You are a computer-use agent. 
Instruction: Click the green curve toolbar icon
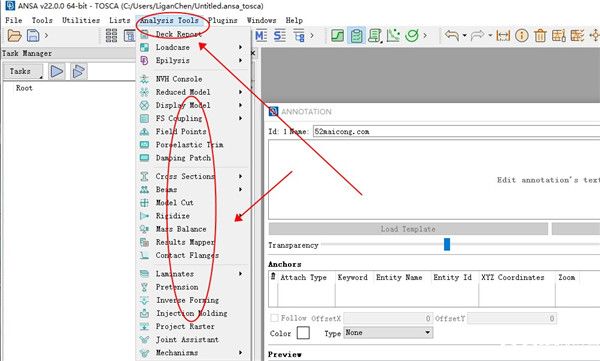(x=337, y=36)
